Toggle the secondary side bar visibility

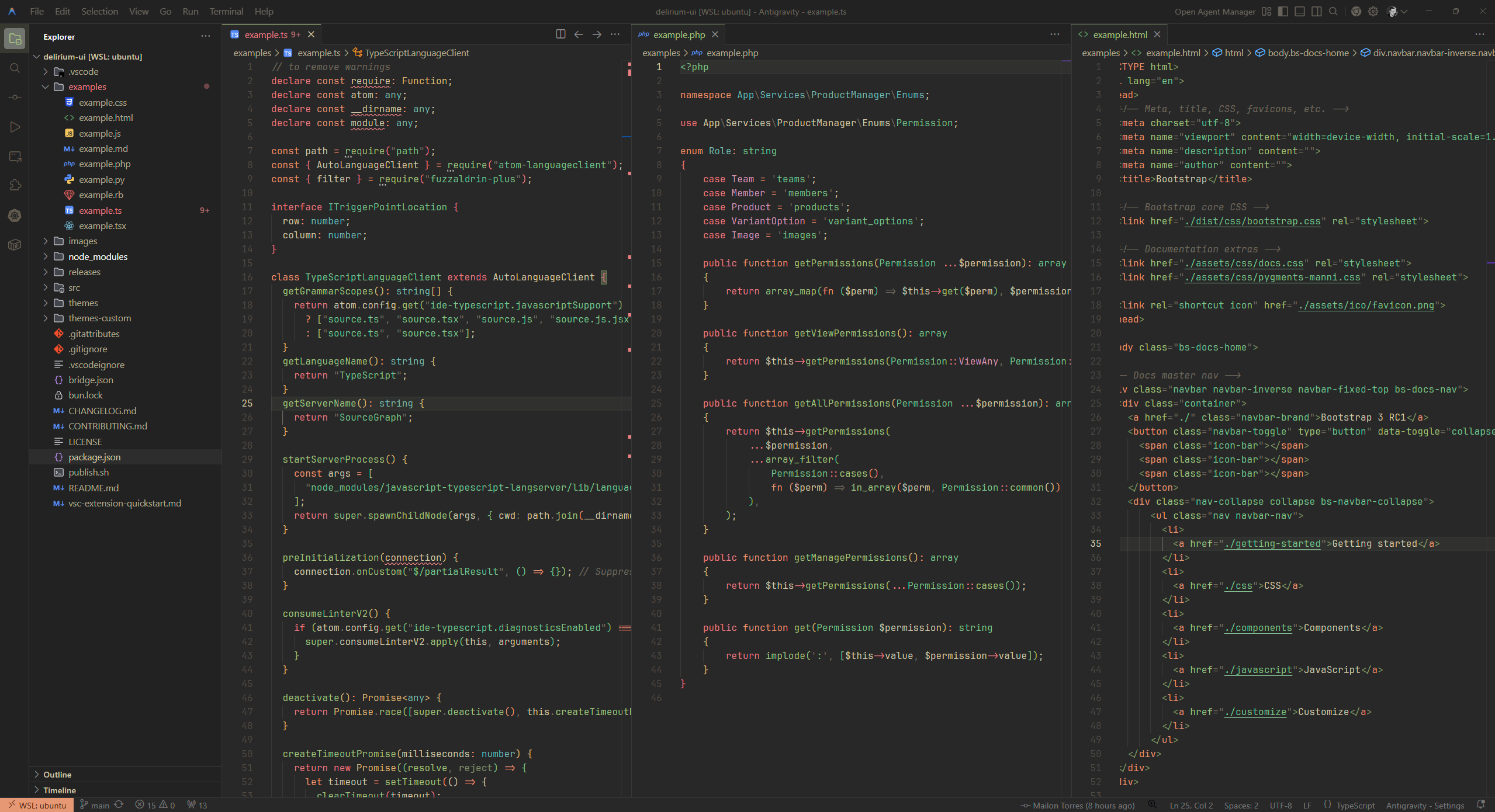(x=1316, y=11)
